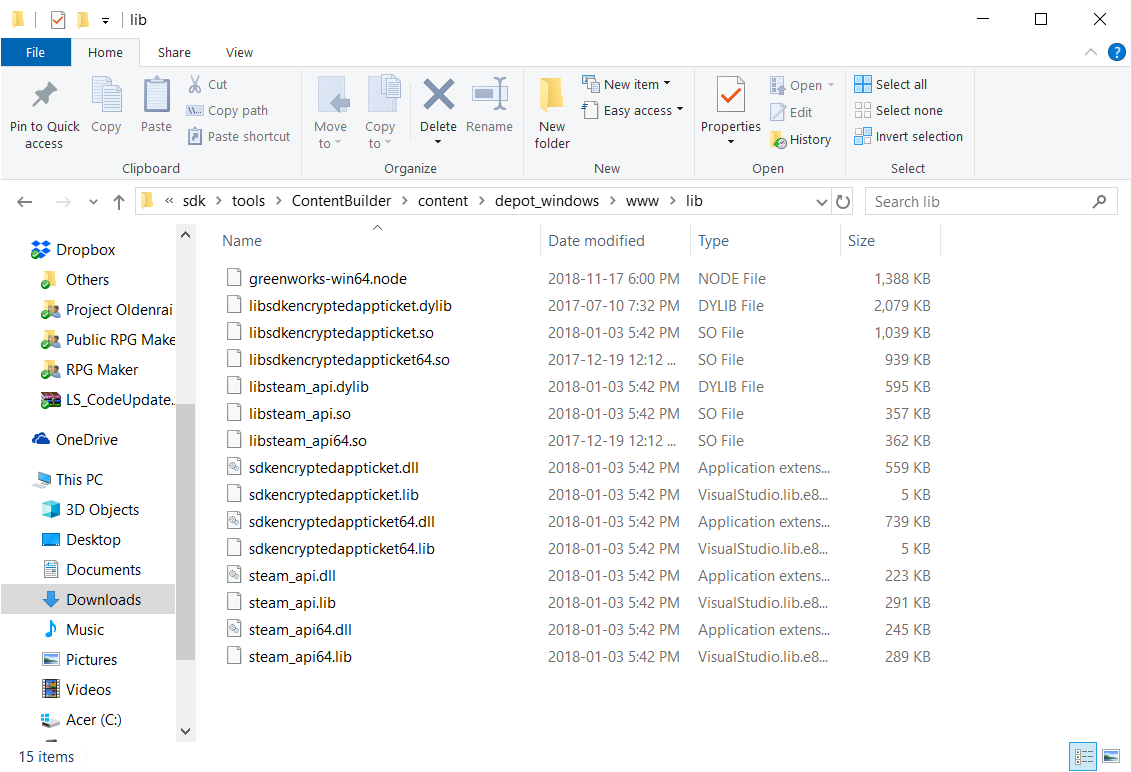The height and width of the screenshot is (772, 1131).
Task: Refresh the lib folder view
Action: point(842,201)
